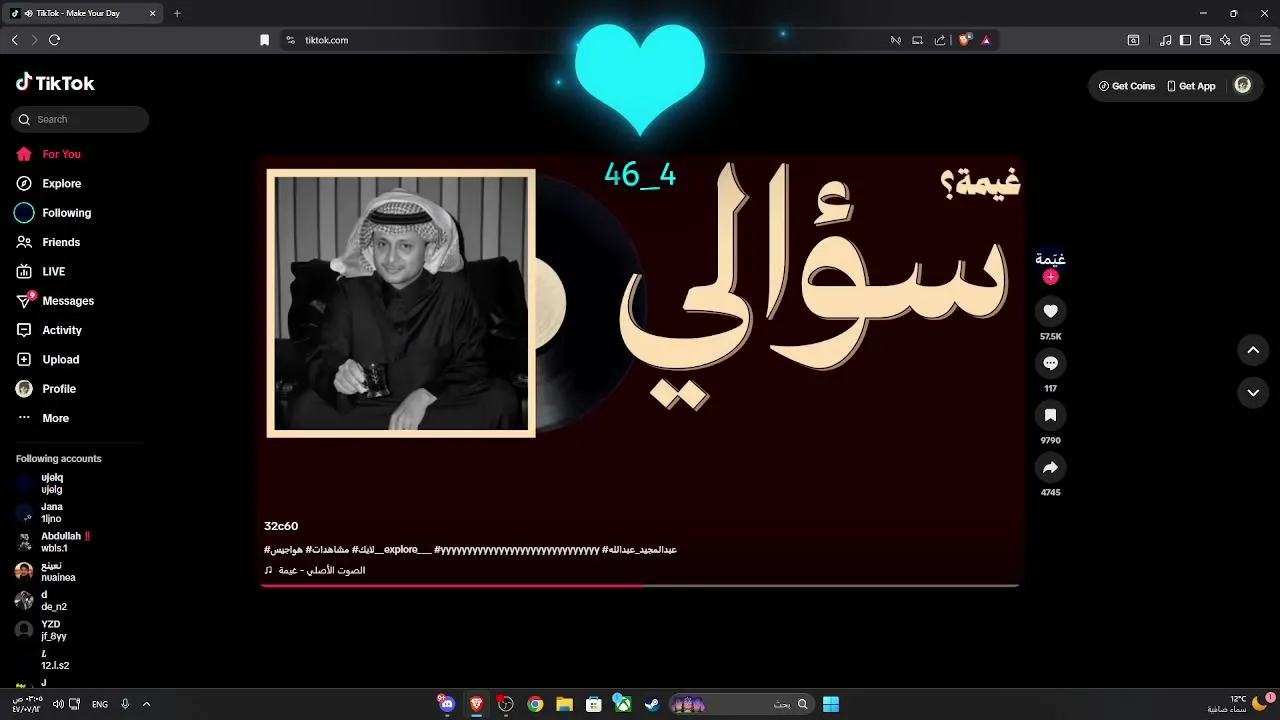Toggle the taskbar microphone icon
This screenshot has width=1280, height=720.
click(x=125, y=704)
